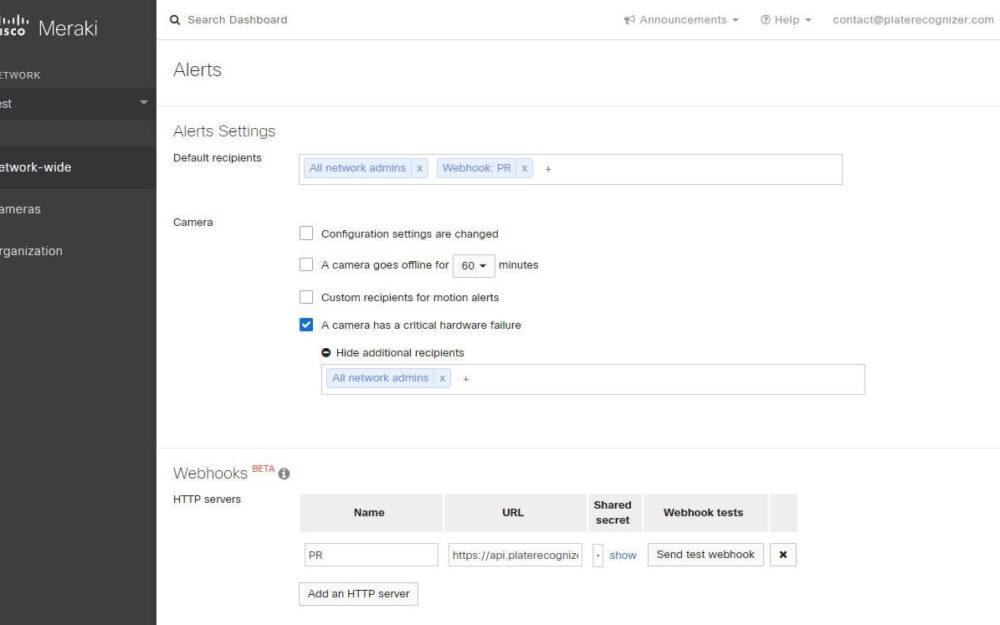The image size is (1000, 625).
Task: Go to Cameras in the sidebar
Action: [x=20, y=209]
